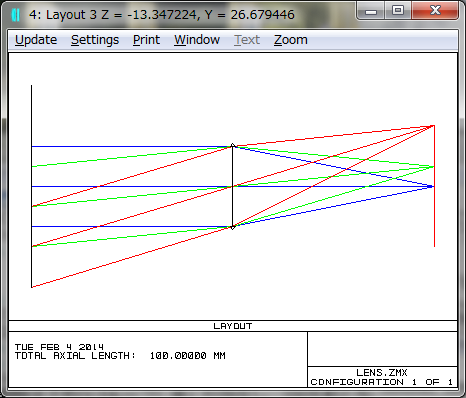The image size is (466, 398).
Task: Click the CONFIGURATION 1 OF 1 text
Action: [x=381, y=382]
